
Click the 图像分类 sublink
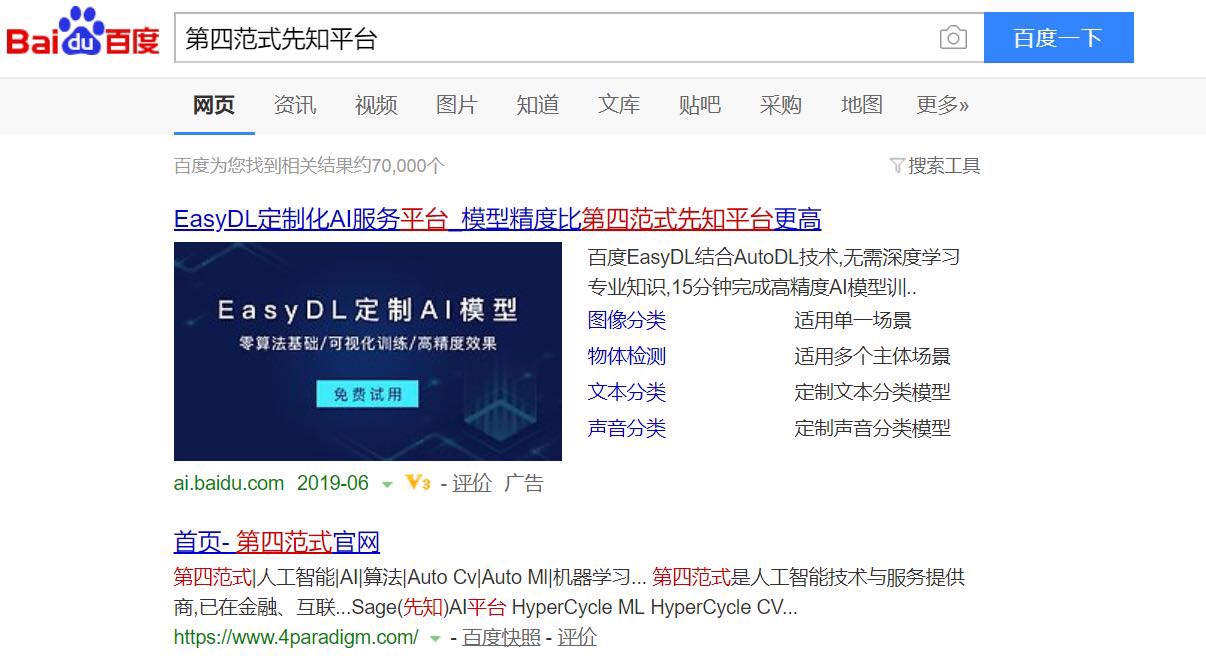pyautogui.click(x=627, y=321)
